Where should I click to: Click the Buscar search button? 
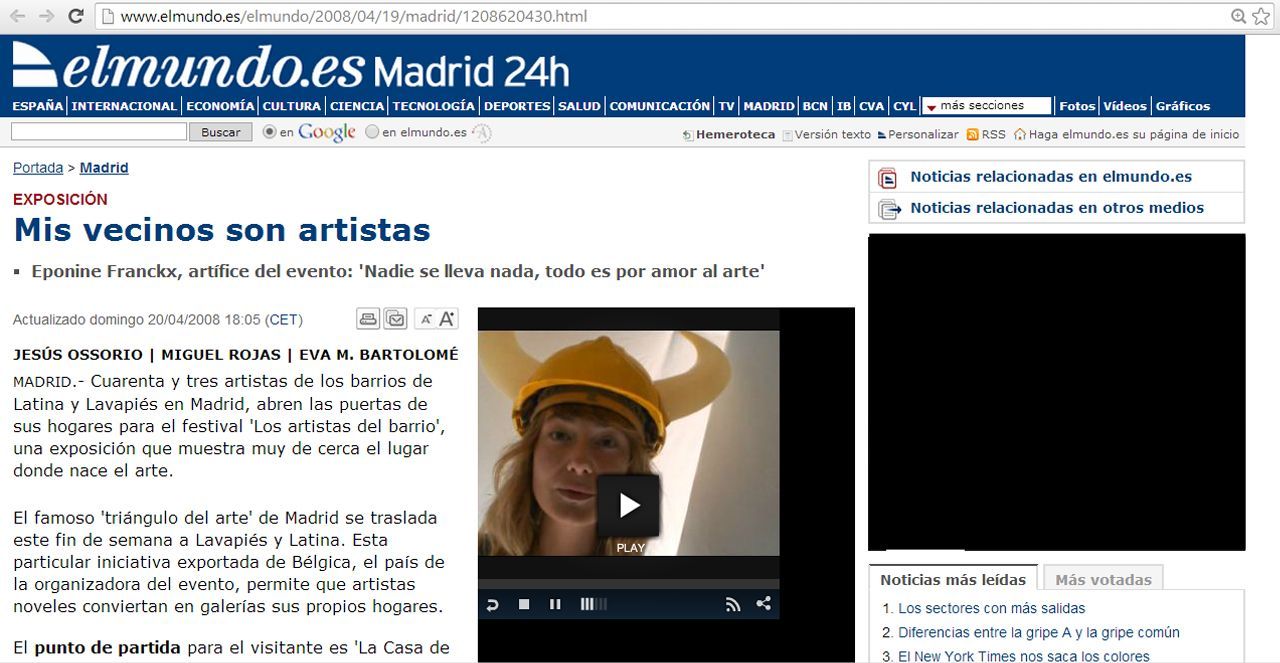221,132
